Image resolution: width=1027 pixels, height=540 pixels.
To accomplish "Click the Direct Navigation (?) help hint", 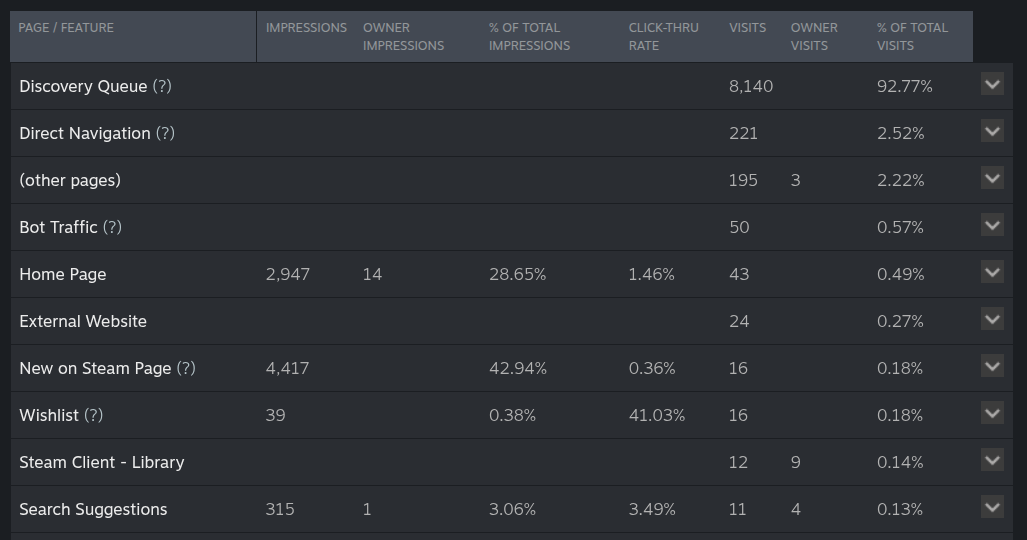I will pos(165,133).
